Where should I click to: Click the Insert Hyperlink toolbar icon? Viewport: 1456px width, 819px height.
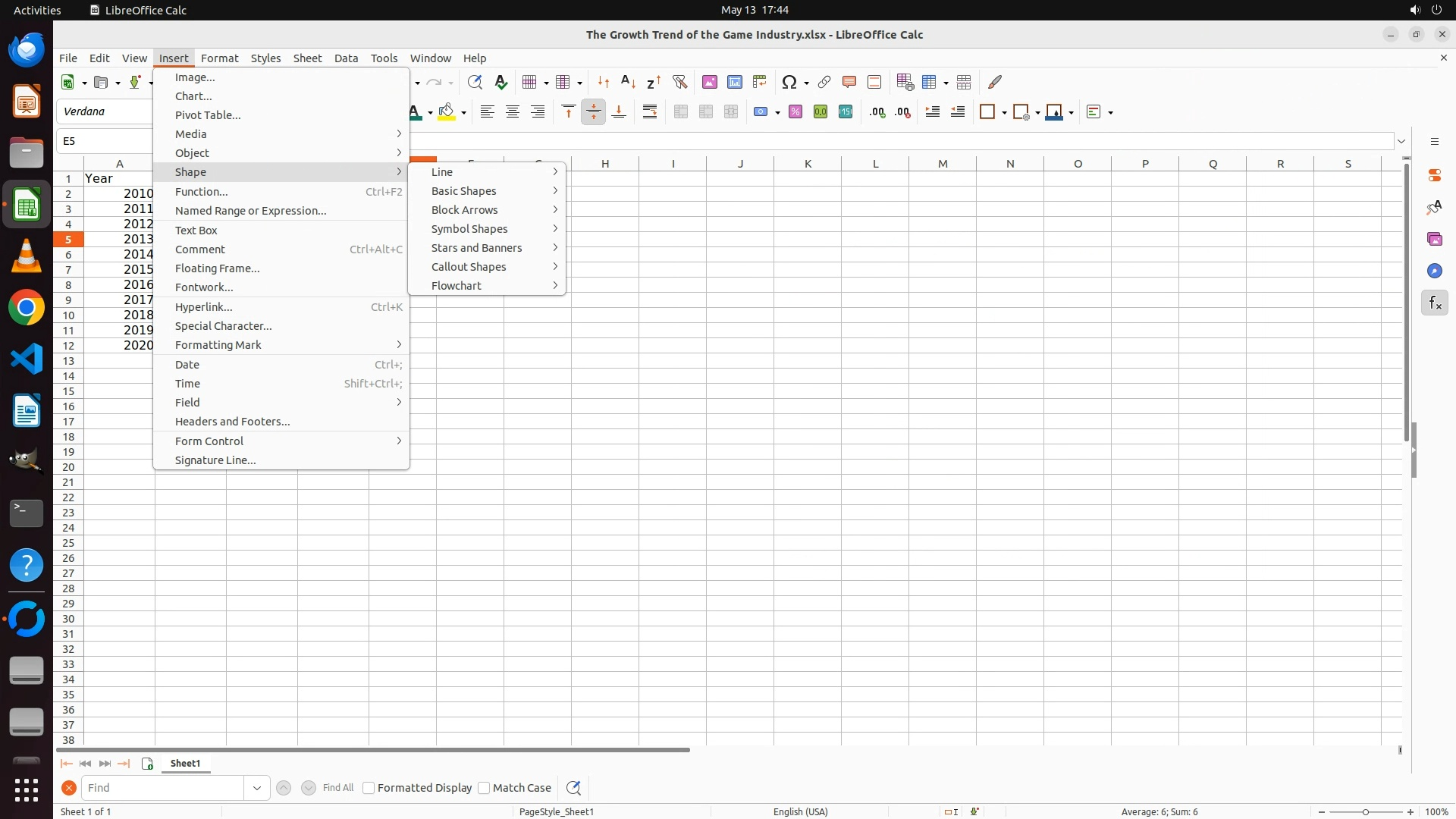(824, 82)
